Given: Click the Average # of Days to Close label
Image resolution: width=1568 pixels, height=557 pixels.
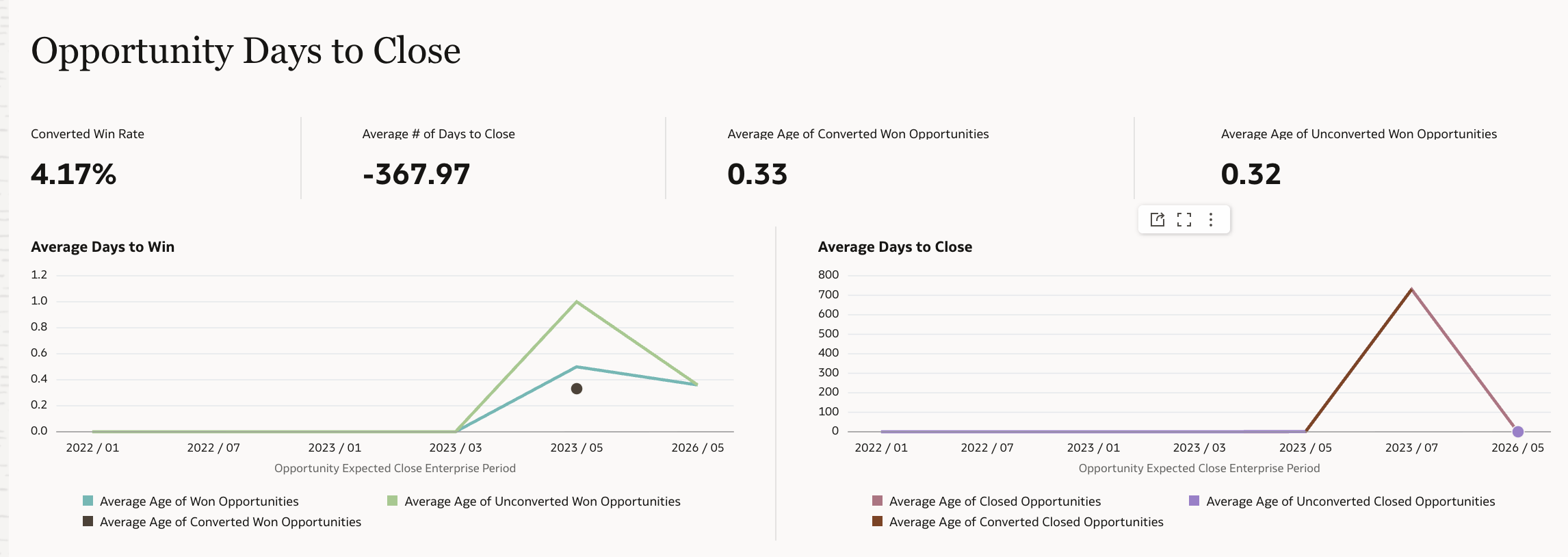Looking at the screenshot, I should click(x=439, y=134).
